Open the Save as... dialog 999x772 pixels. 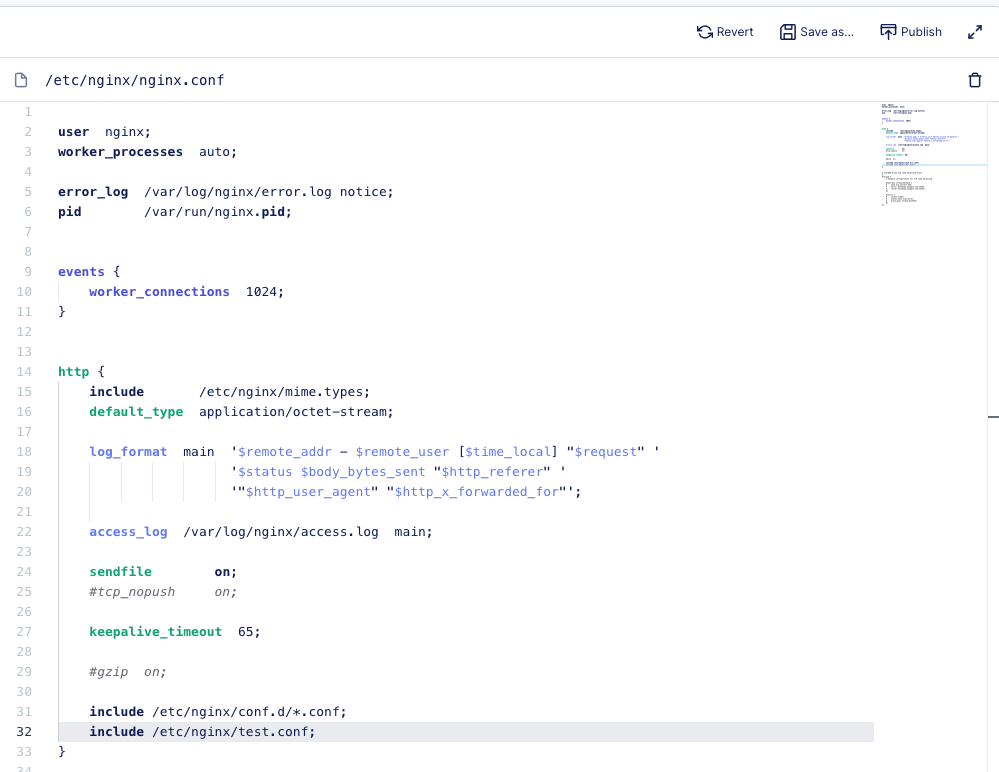(x=817, y=32)
